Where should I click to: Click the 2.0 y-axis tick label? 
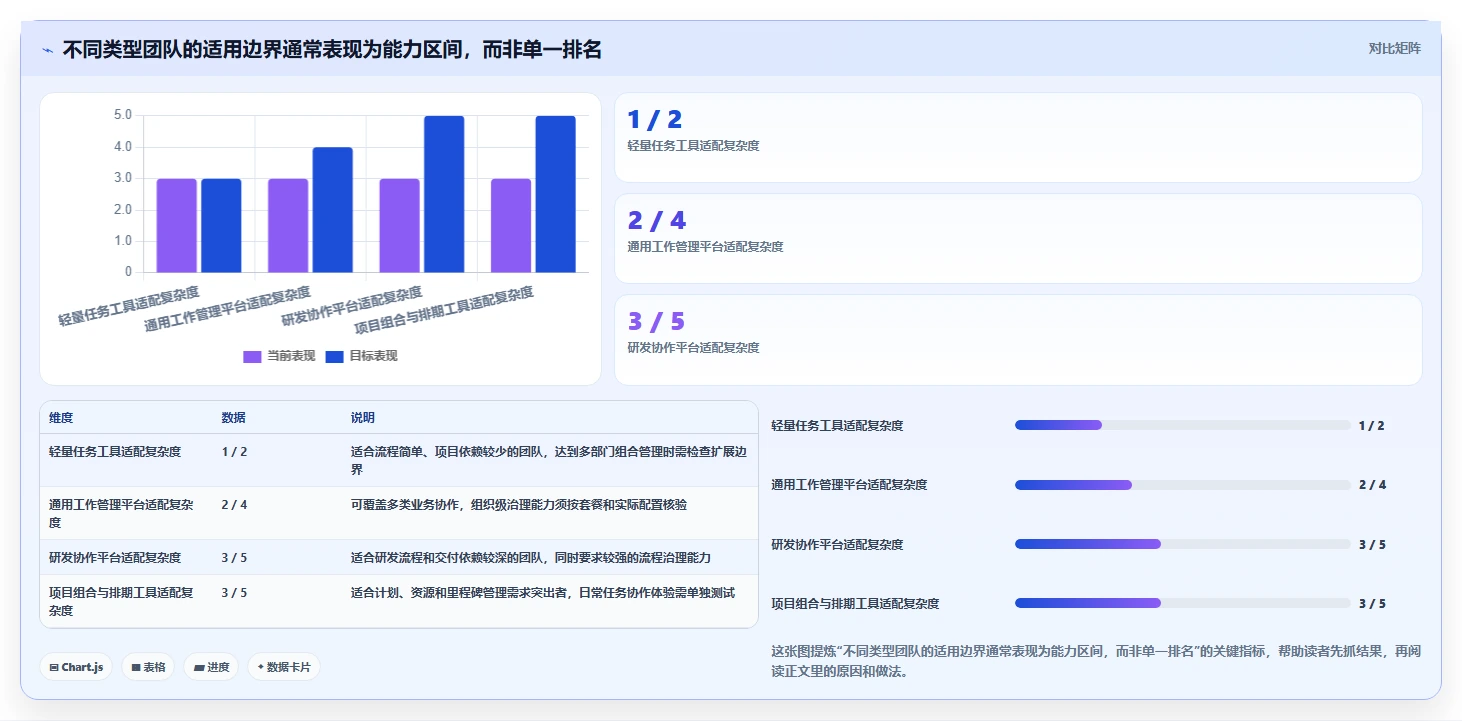click(x=122, y=210)
